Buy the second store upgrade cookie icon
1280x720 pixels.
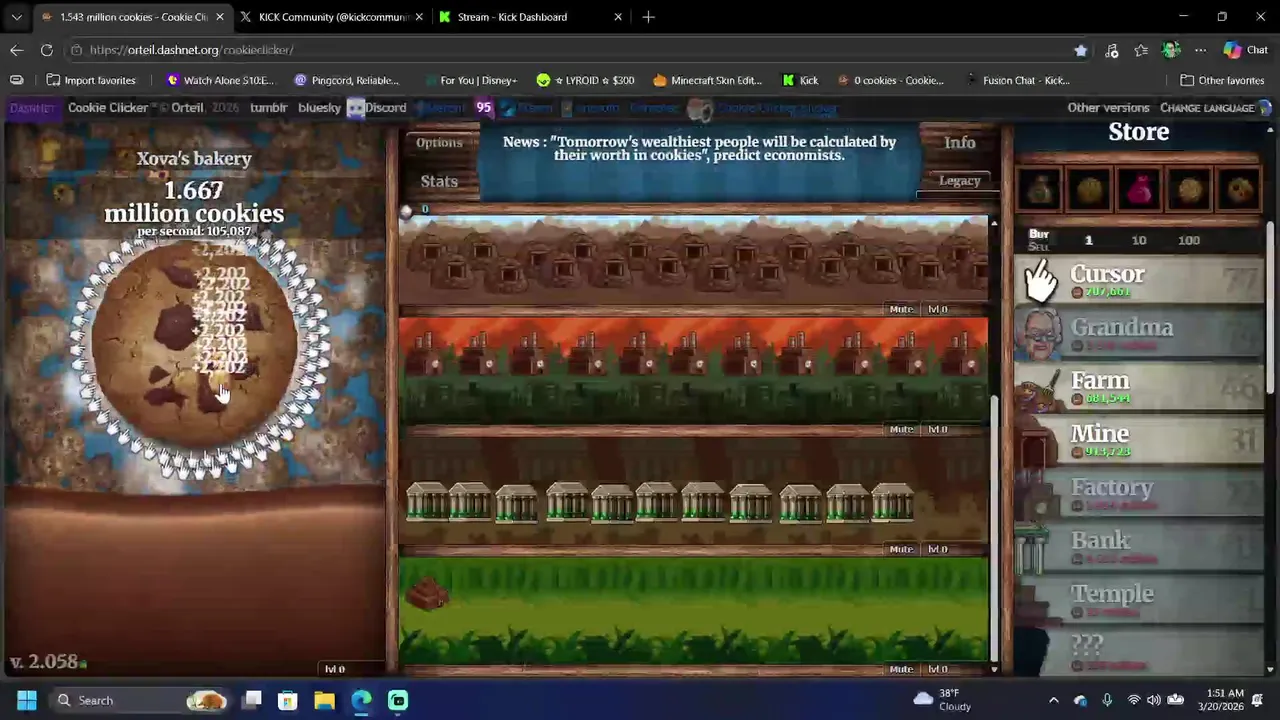pyautogui.click(x=1090, y=189)
